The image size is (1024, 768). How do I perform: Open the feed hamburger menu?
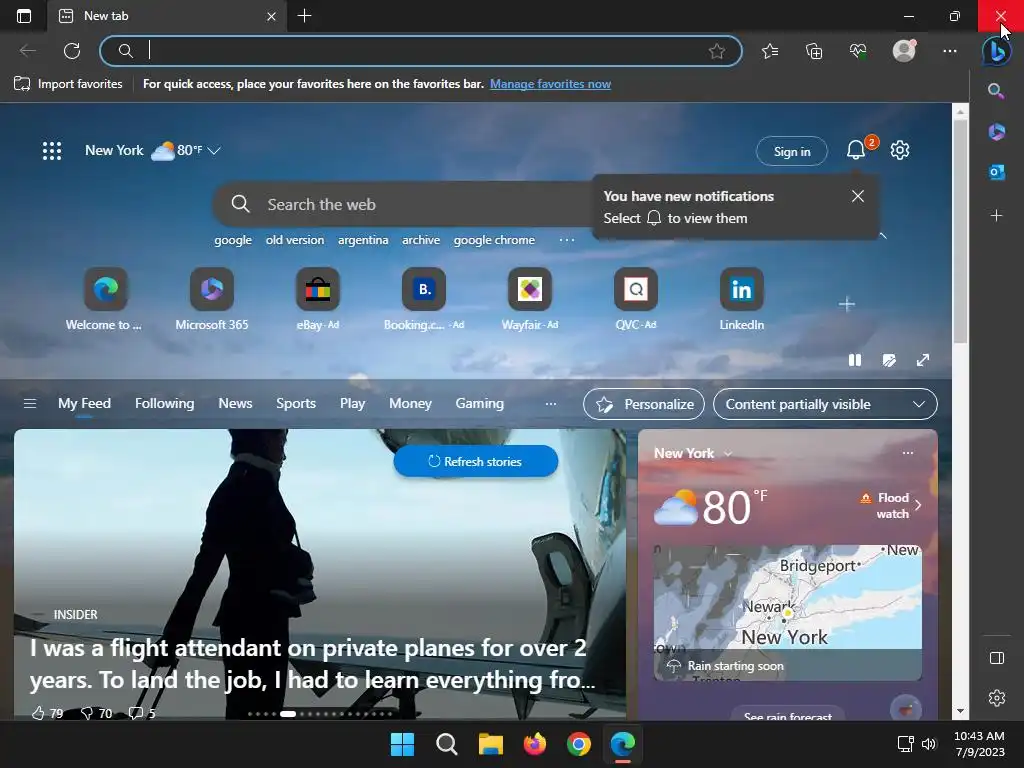click(x=29, y=404)
